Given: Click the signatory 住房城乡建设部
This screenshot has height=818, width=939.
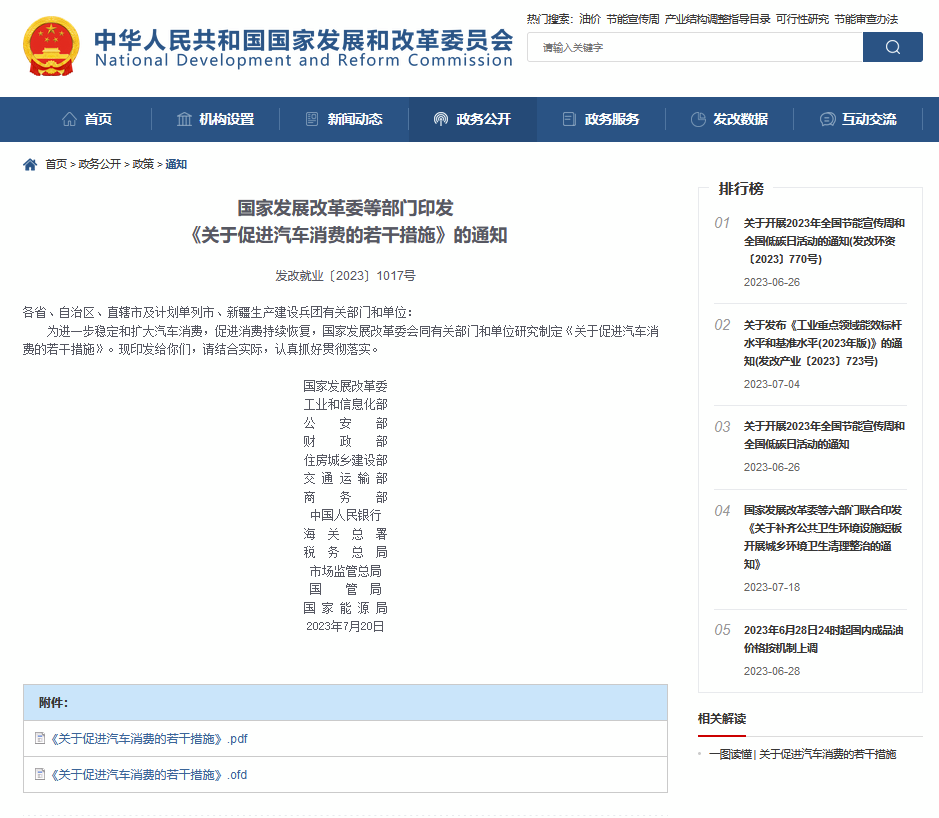Looking at the screenshot, I should (x=346, y=460).
